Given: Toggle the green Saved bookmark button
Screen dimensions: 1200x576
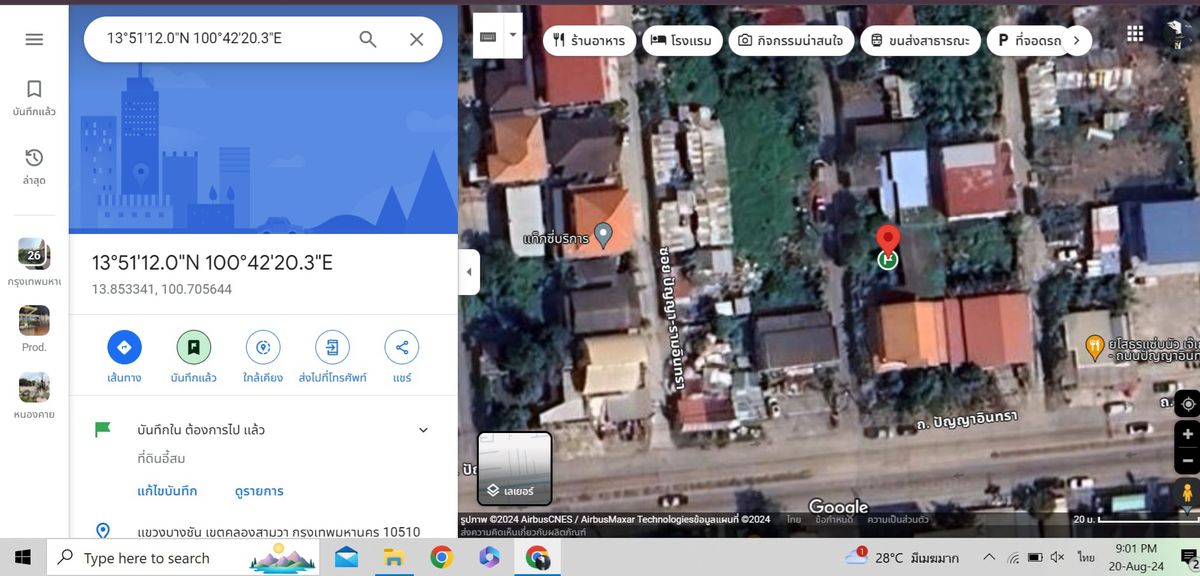Looking at the screenshot, I should pos(194,357).
